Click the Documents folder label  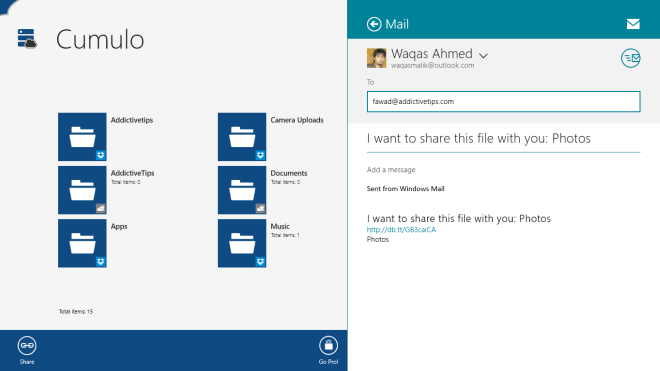click(289, 173)
